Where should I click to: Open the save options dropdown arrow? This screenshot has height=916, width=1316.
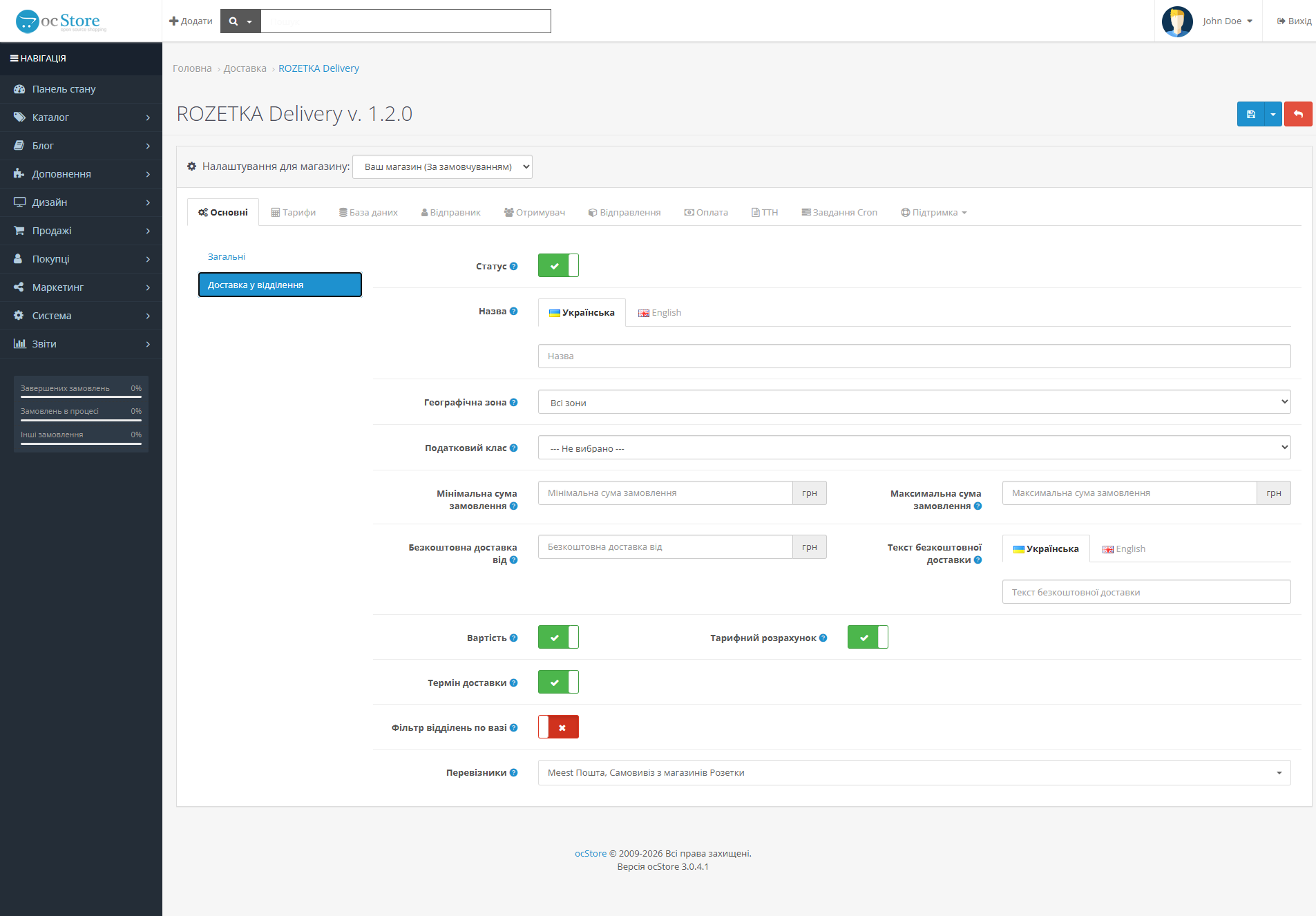pos(1272,114)
